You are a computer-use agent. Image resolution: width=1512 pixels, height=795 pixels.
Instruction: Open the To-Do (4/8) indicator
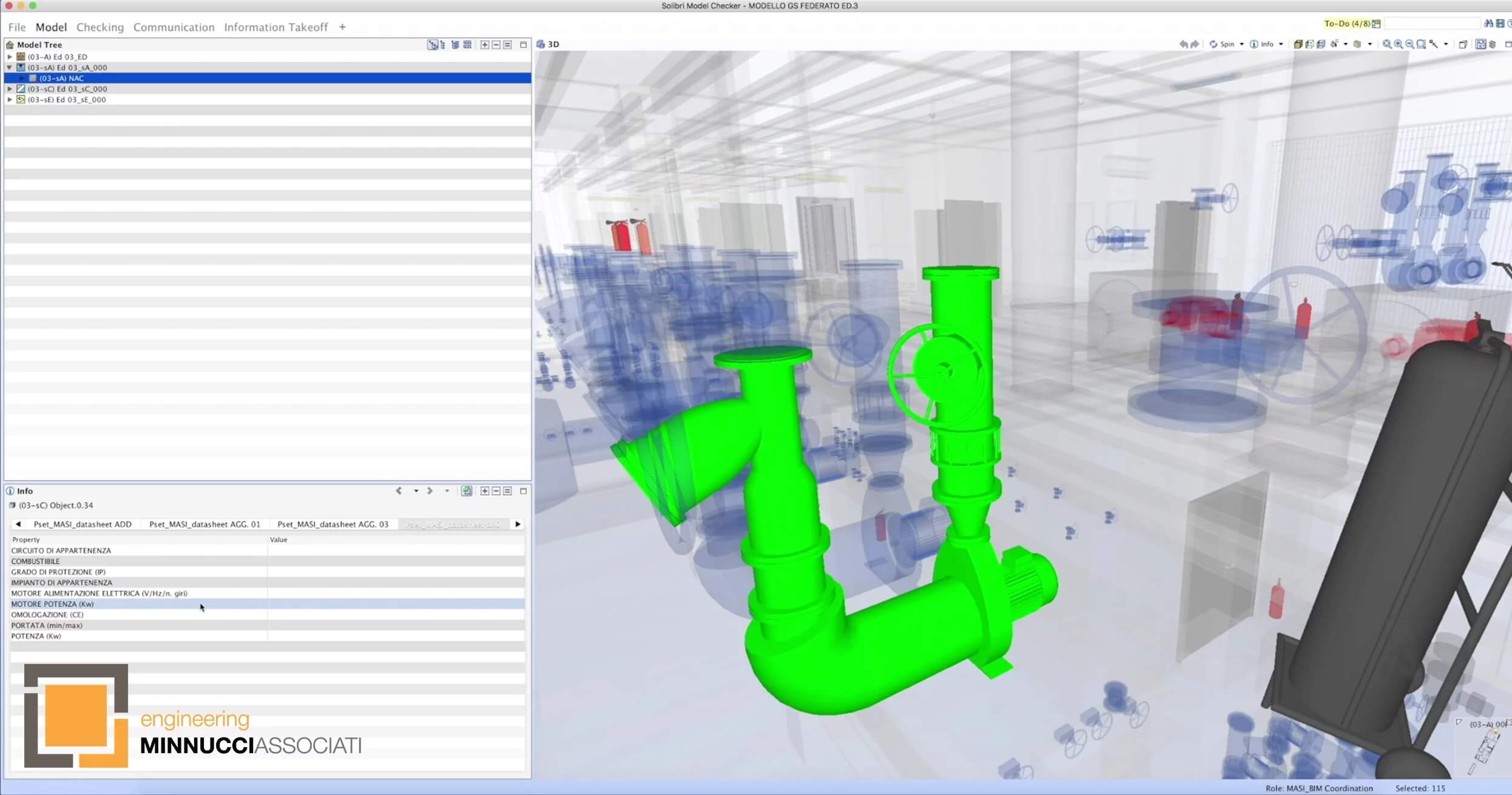coord(1348,24)
